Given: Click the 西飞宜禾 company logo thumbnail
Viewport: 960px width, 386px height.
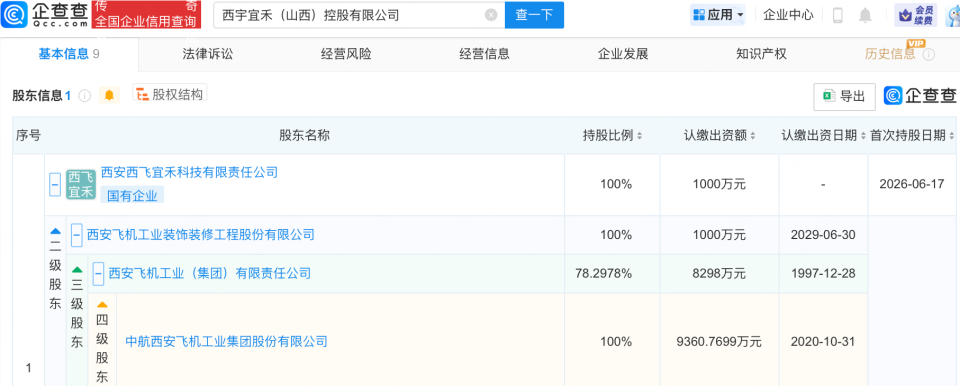Looking at the screenshot, I should tap(81, 184).
